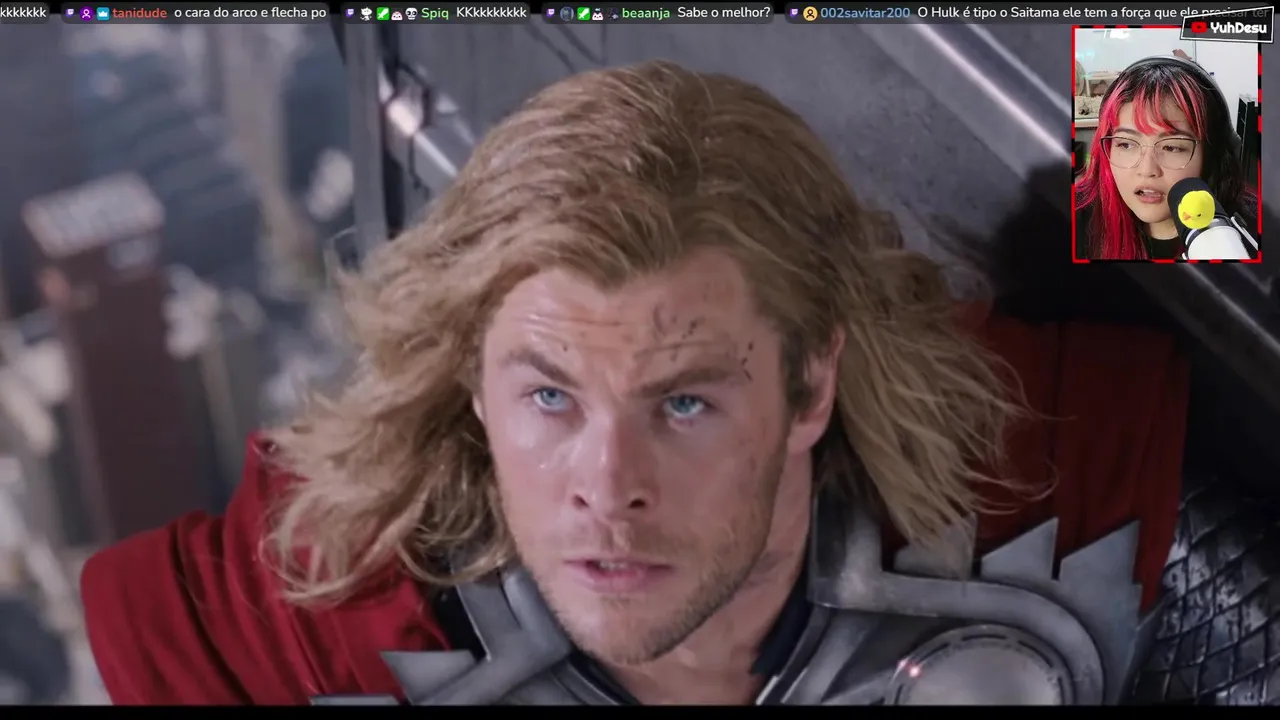Click Twitch badge before 002savitar200
This screenshot has height=720, width=1280.
(x=794, y=13)
